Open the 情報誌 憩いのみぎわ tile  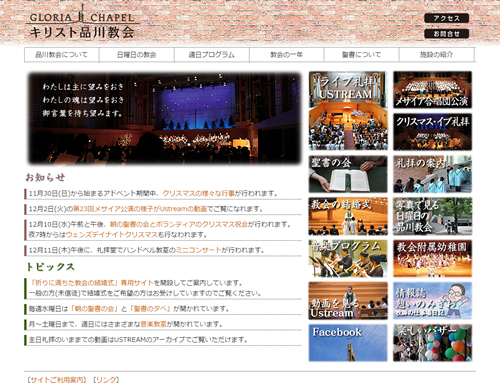point(432,301)
